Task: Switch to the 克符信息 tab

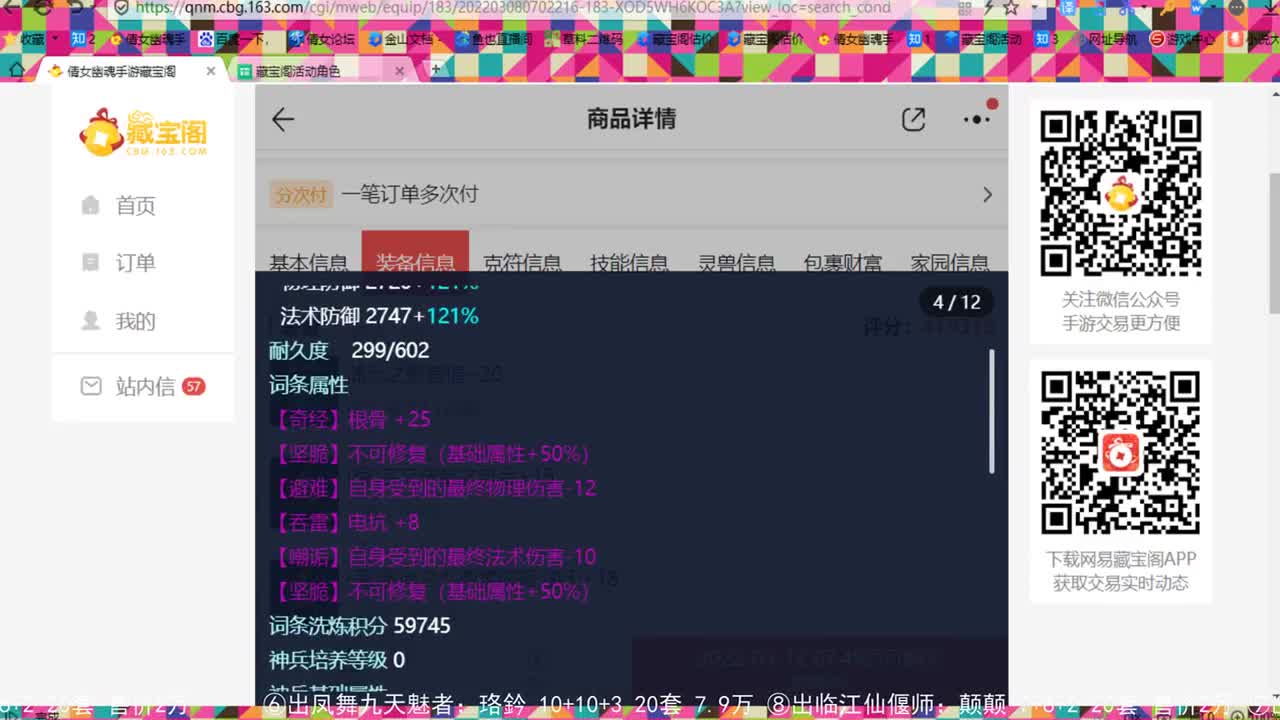Action: 522,263
